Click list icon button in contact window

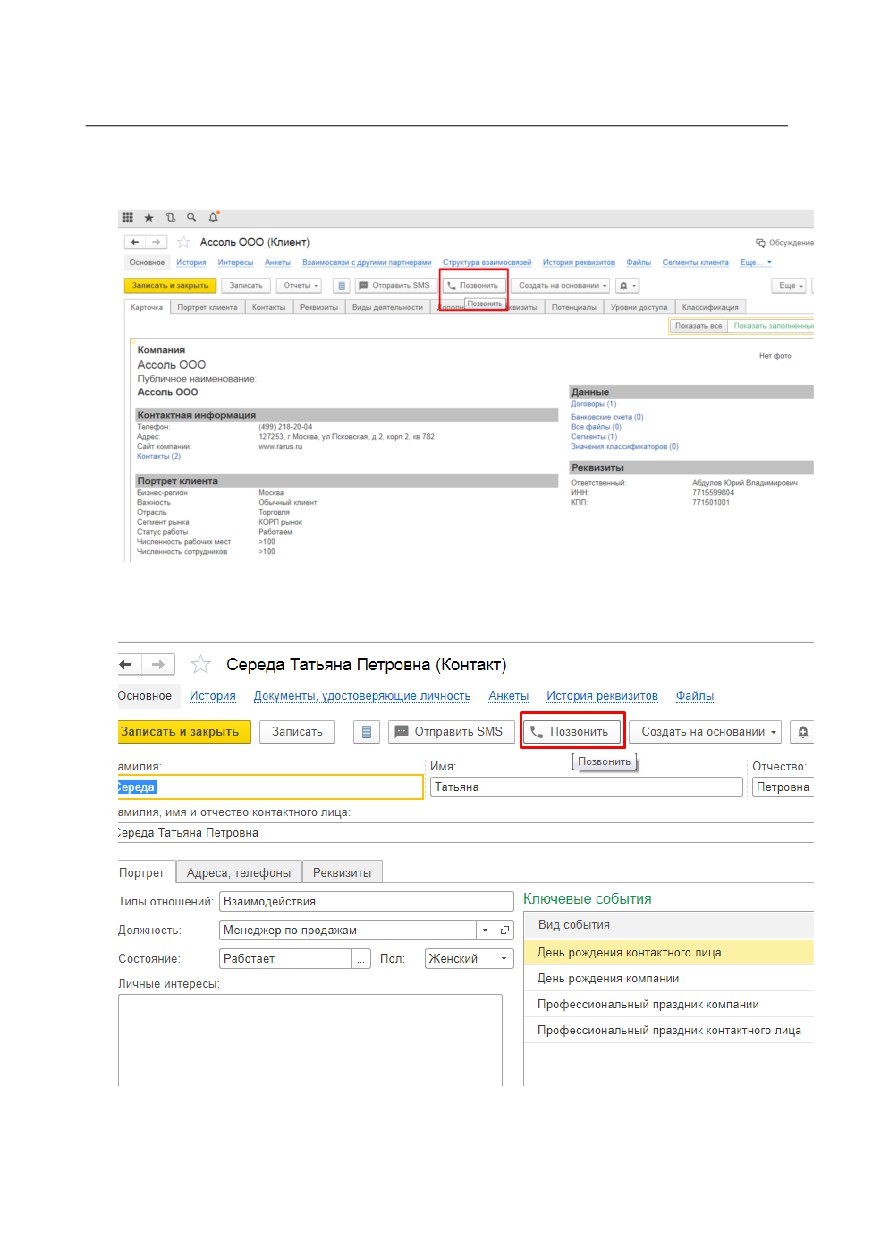(367, 732)
